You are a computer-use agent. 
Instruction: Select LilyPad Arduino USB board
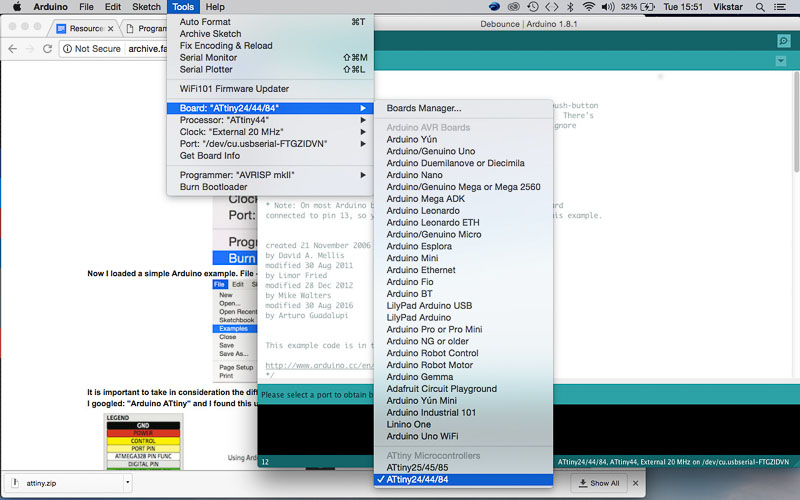click(463, 306)
